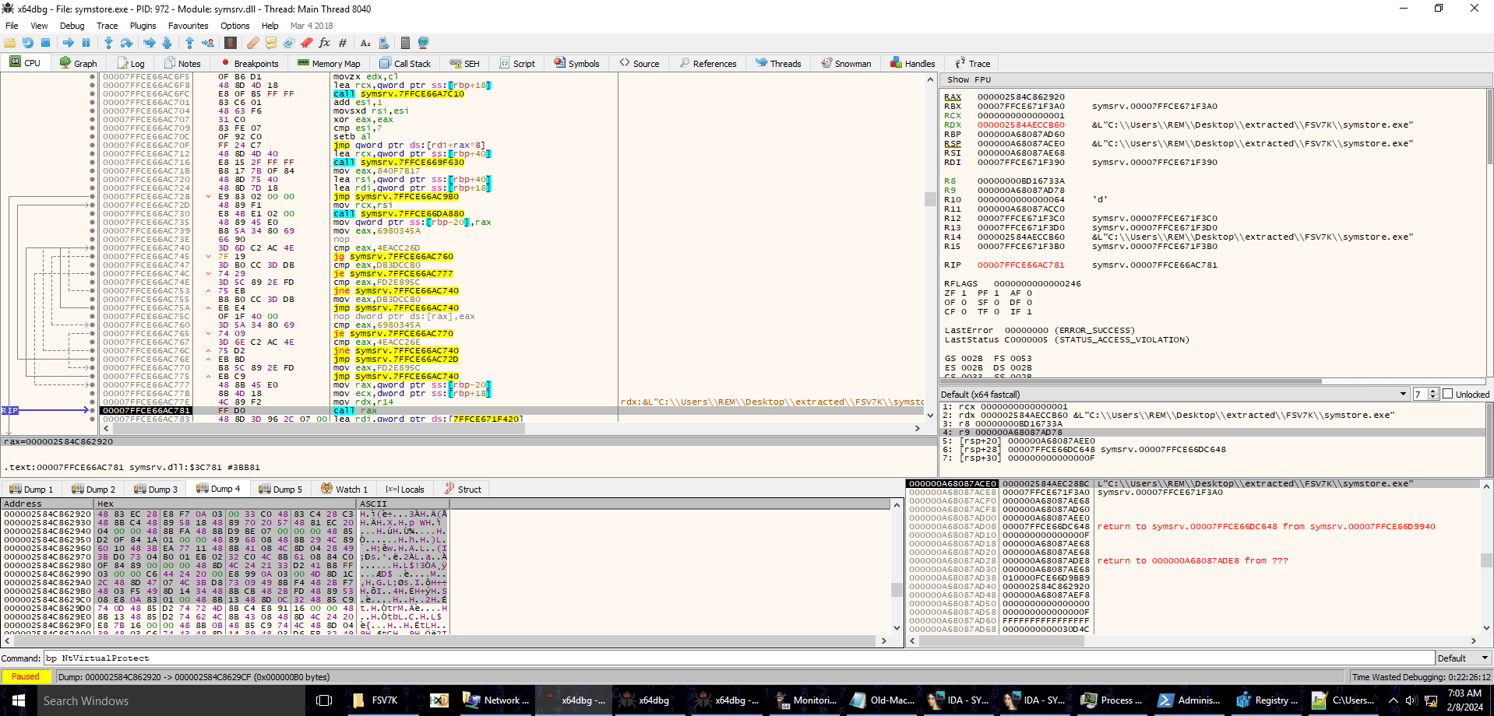Switch to the Graph tab

(x=78, y=63)
